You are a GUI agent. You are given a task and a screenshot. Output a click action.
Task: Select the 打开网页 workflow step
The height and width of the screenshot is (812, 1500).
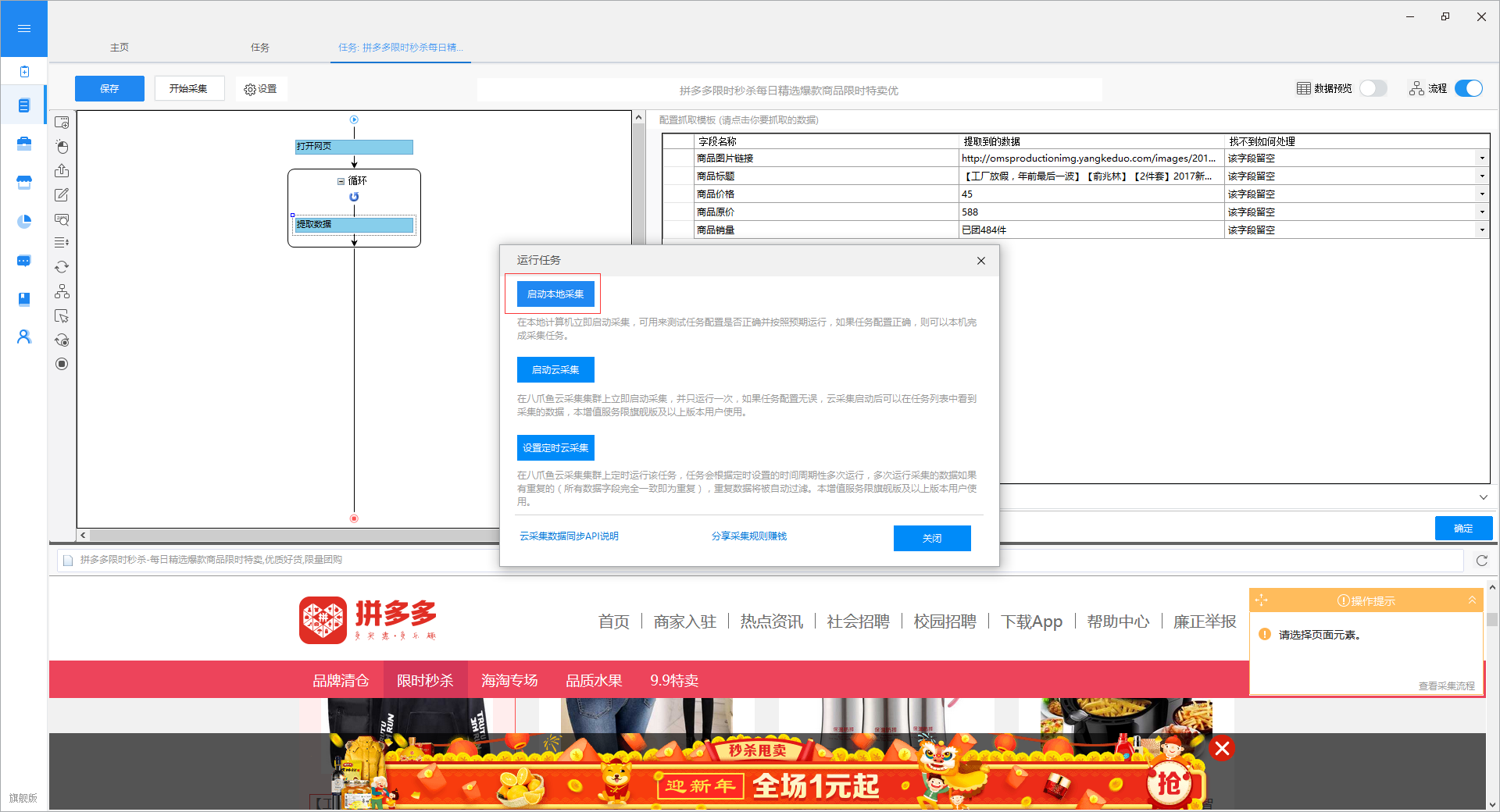pyautogui.click(x=354, y=147)
